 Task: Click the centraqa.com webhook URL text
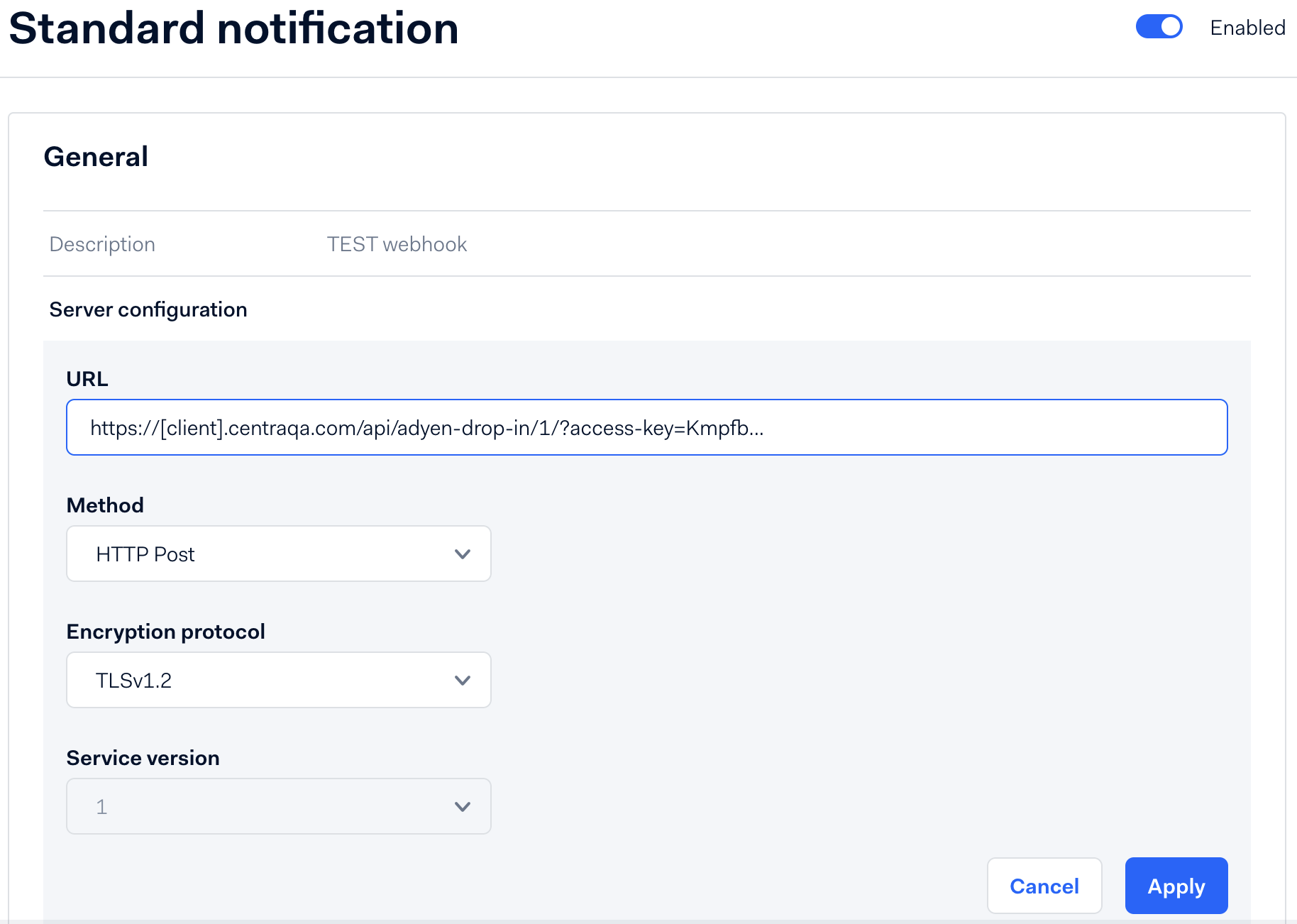pos(427,427)
